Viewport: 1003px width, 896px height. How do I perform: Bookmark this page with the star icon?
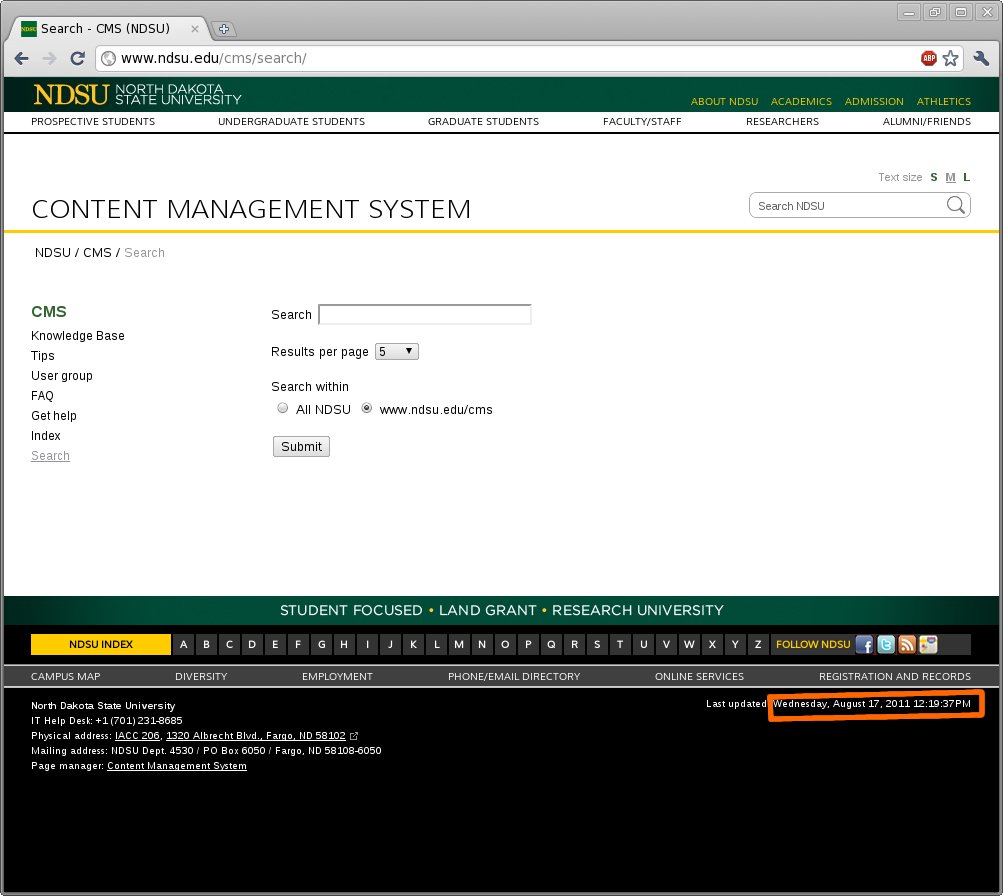click(950, 58)
